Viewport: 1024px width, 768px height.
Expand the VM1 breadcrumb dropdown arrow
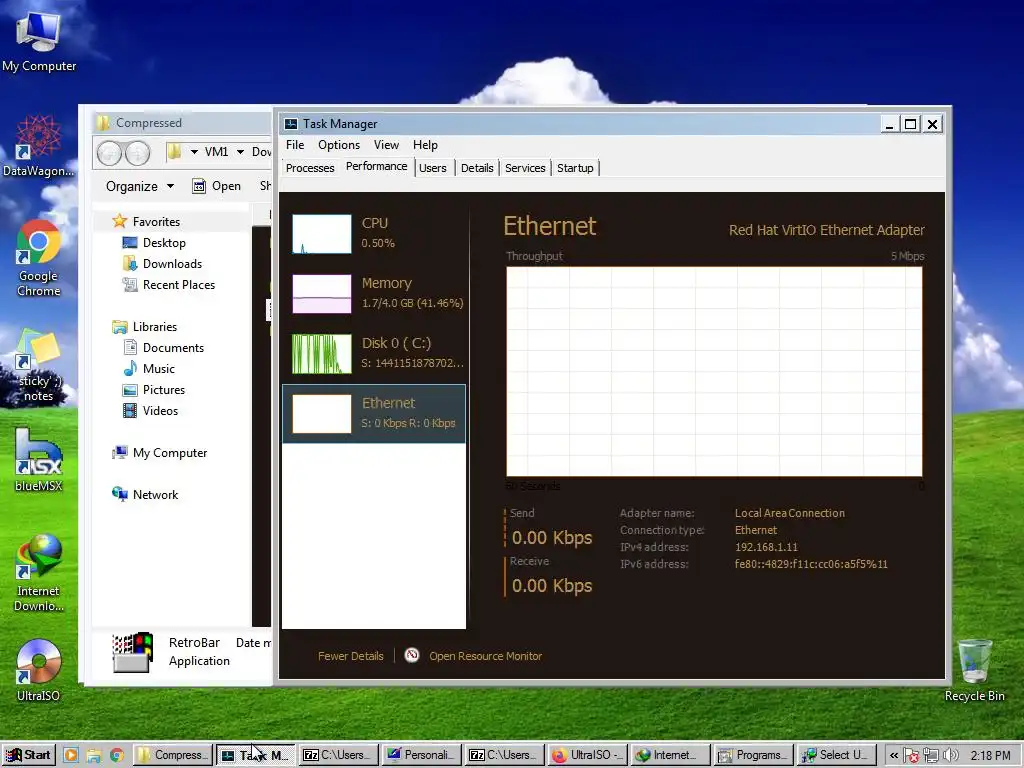click(x=240, y=152)
